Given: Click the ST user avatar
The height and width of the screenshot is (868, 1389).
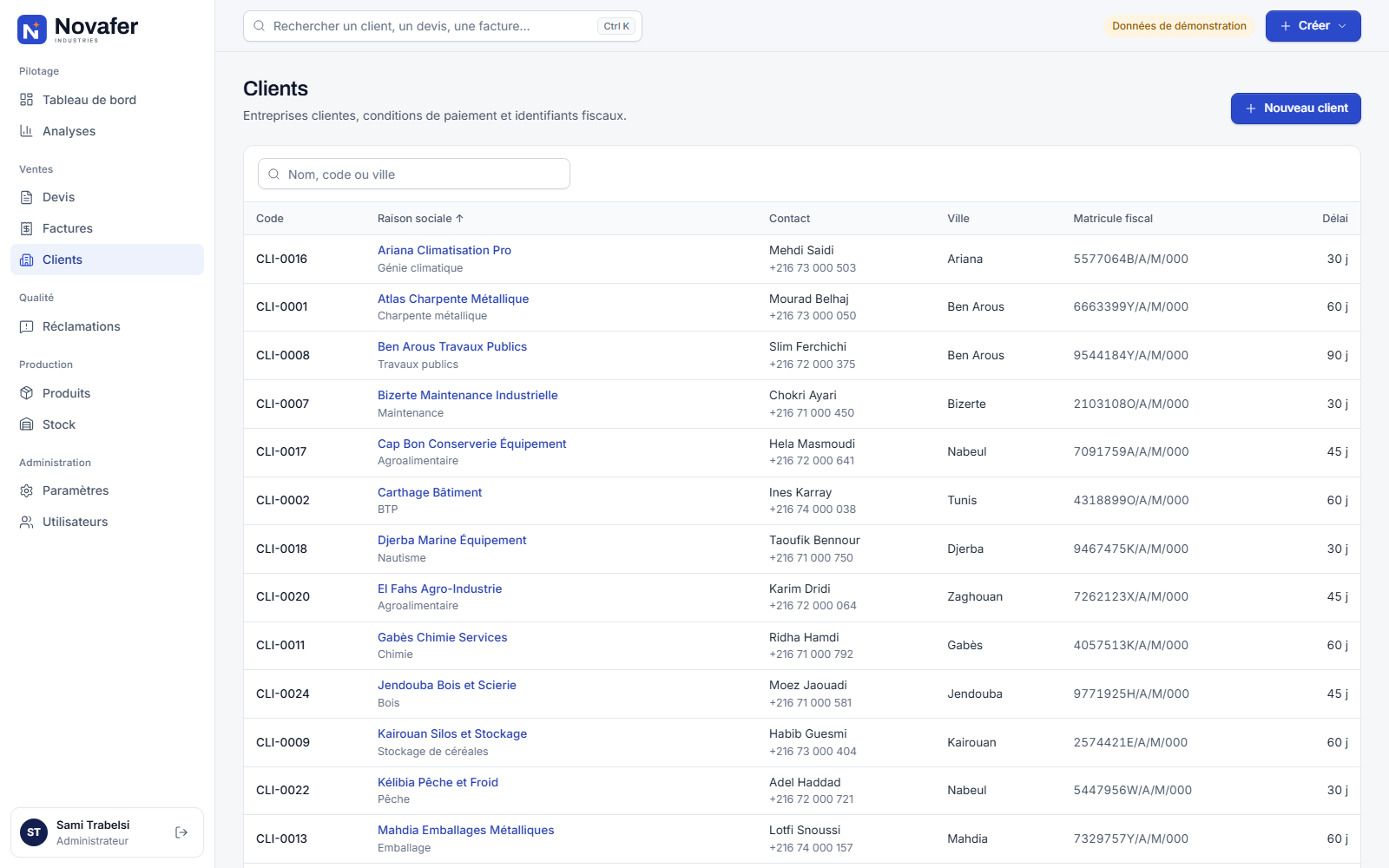Looking at the screenshot, I should tap(34, 832).
